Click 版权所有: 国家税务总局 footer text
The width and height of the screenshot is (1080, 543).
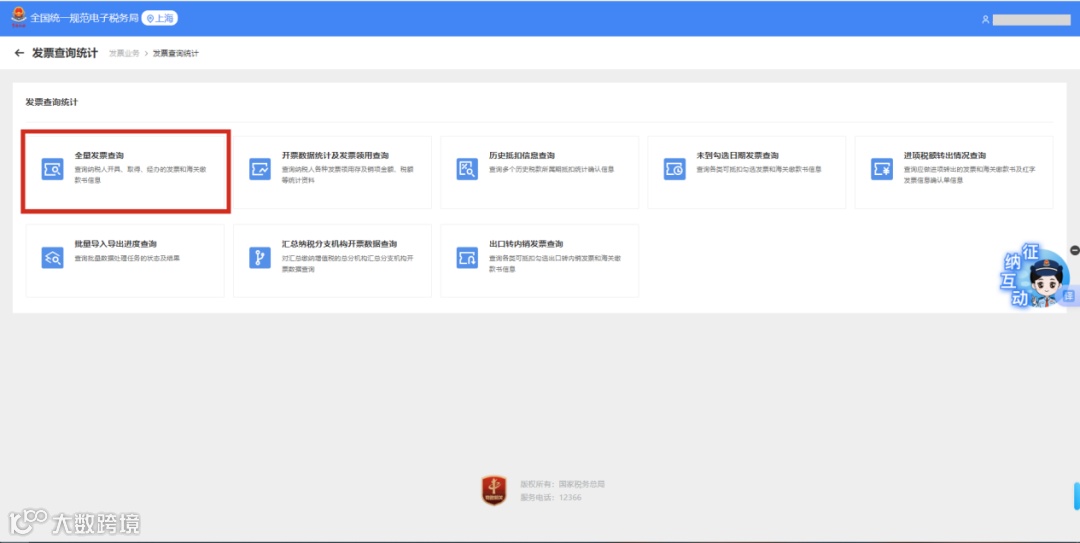[x=562, y=484]
